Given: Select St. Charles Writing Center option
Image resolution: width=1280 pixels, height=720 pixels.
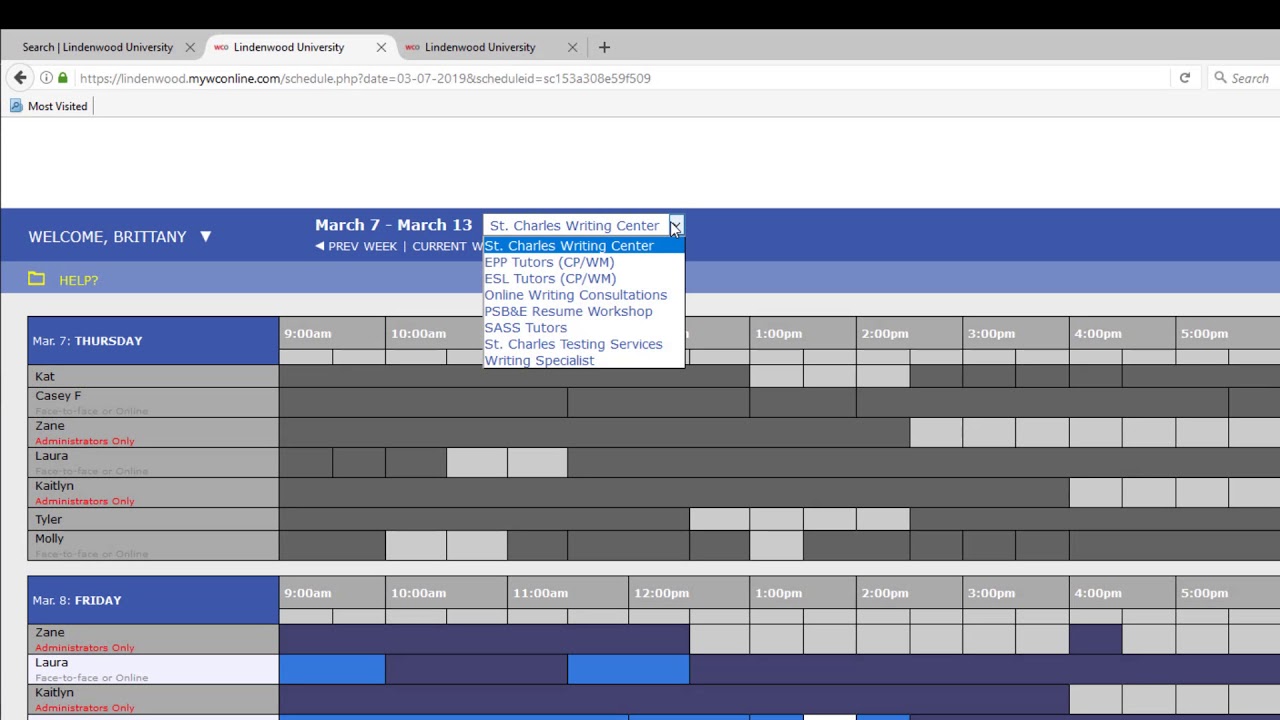Looking at the screenshot, I should [584, 246].
